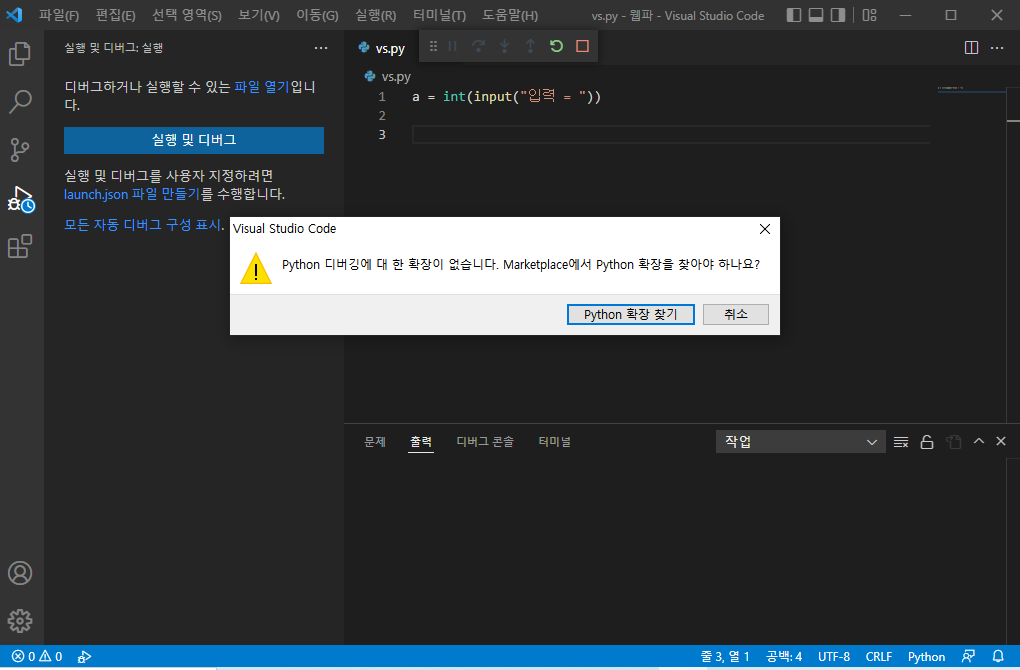Switch to the 출력 panel tab
The width and height of the screenshot is (1020, 670).
tap(421, 442)
